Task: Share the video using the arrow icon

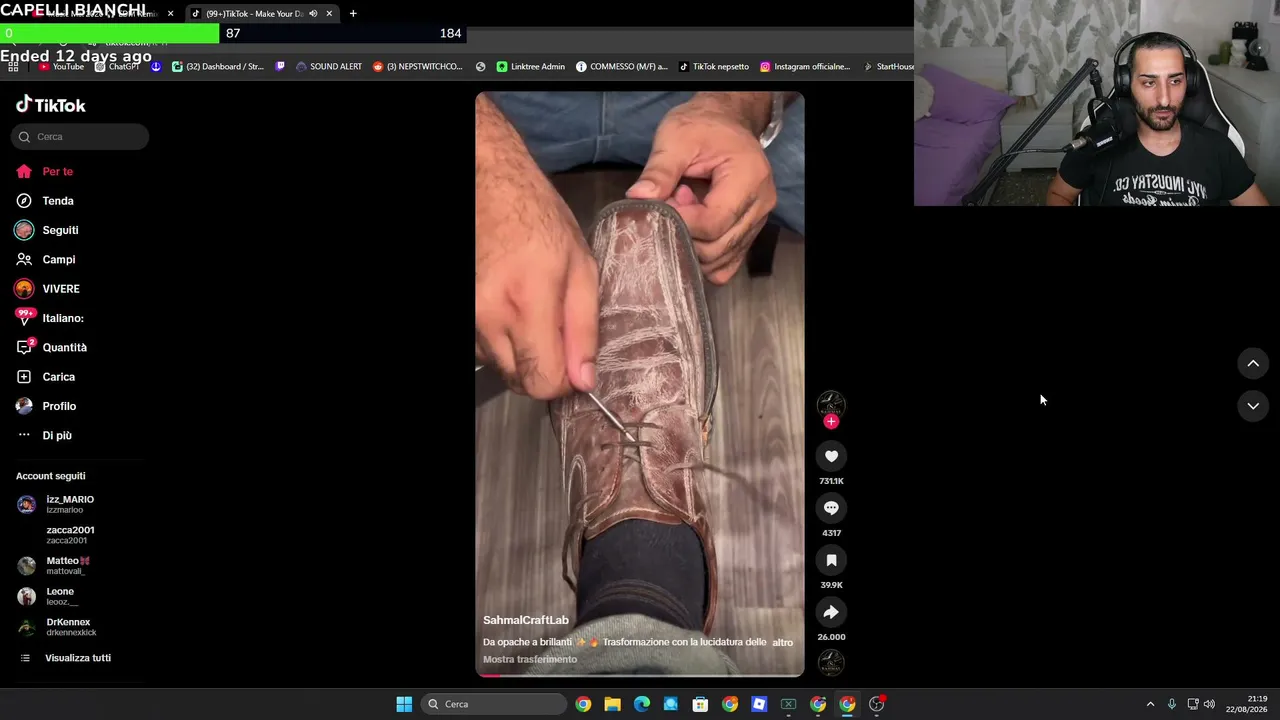Action: pyautogui.click(x=831, y=612)
